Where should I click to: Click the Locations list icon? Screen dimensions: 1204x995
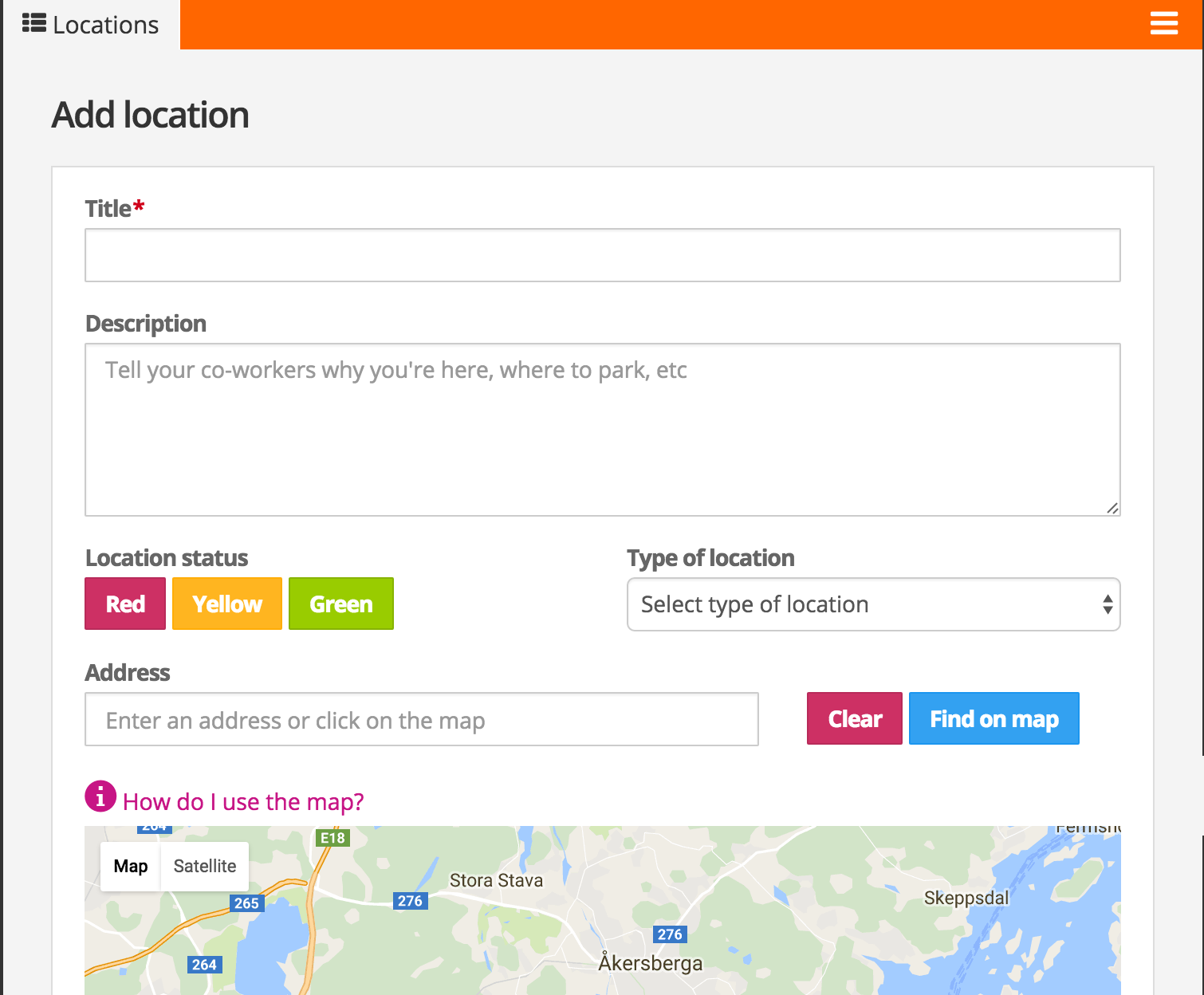(x=33, y=24)
